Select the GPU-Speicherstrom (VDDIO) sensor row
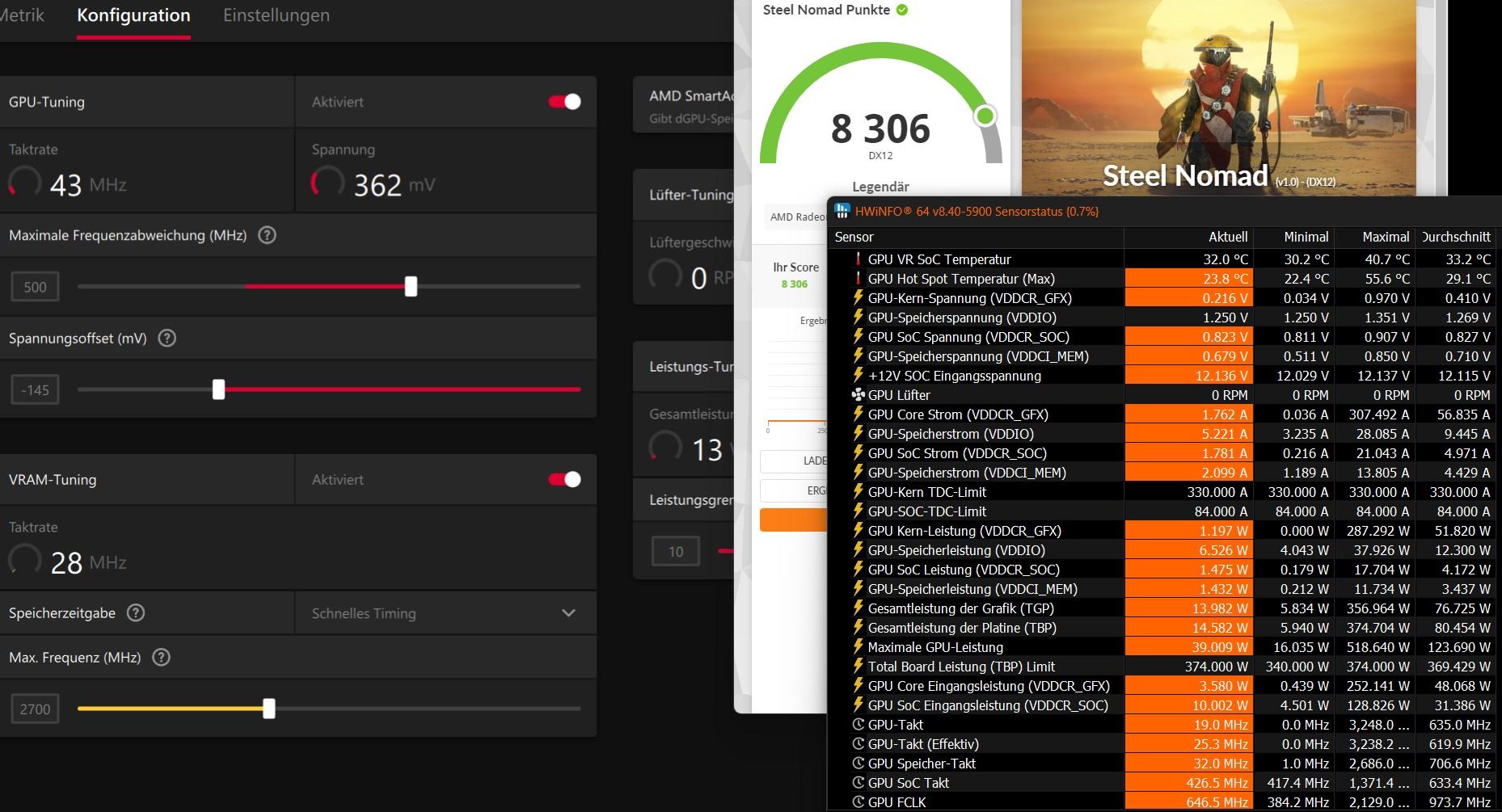The width and height of the screenshot is (1502, 812). (1162, 434)
